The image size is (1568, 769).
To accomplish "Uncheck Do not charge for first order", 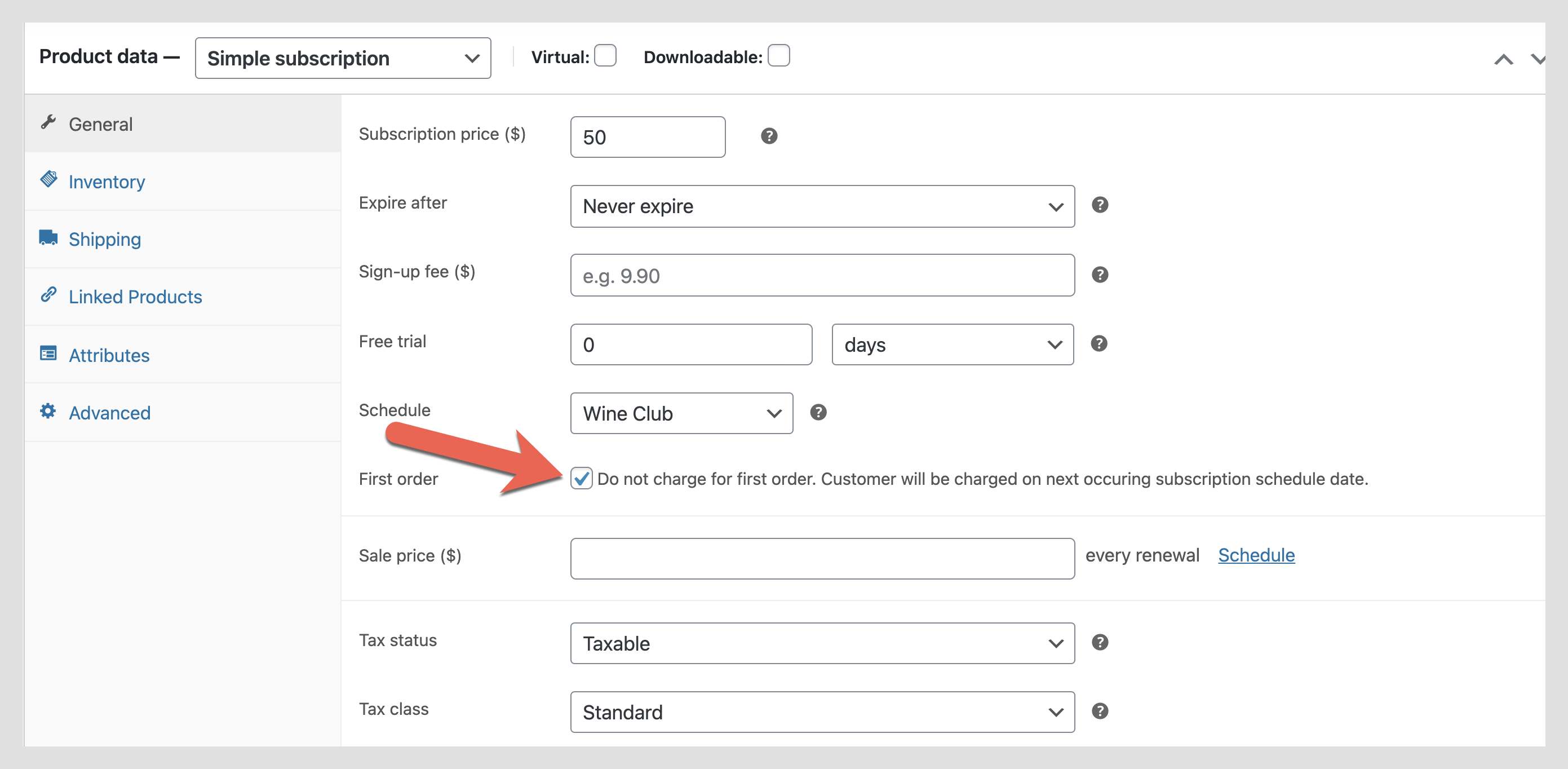I will tap(581, 479).
